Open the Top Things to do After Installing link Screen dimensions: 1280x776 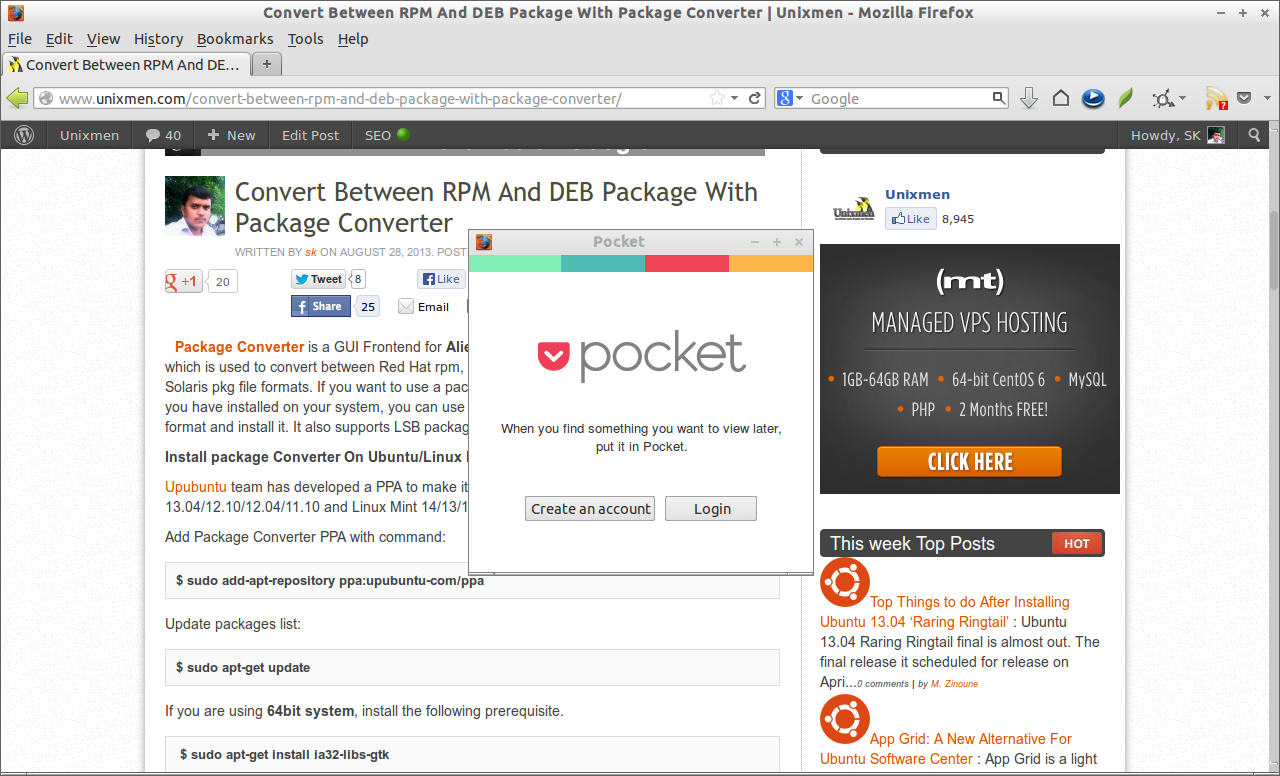(945, 611)
